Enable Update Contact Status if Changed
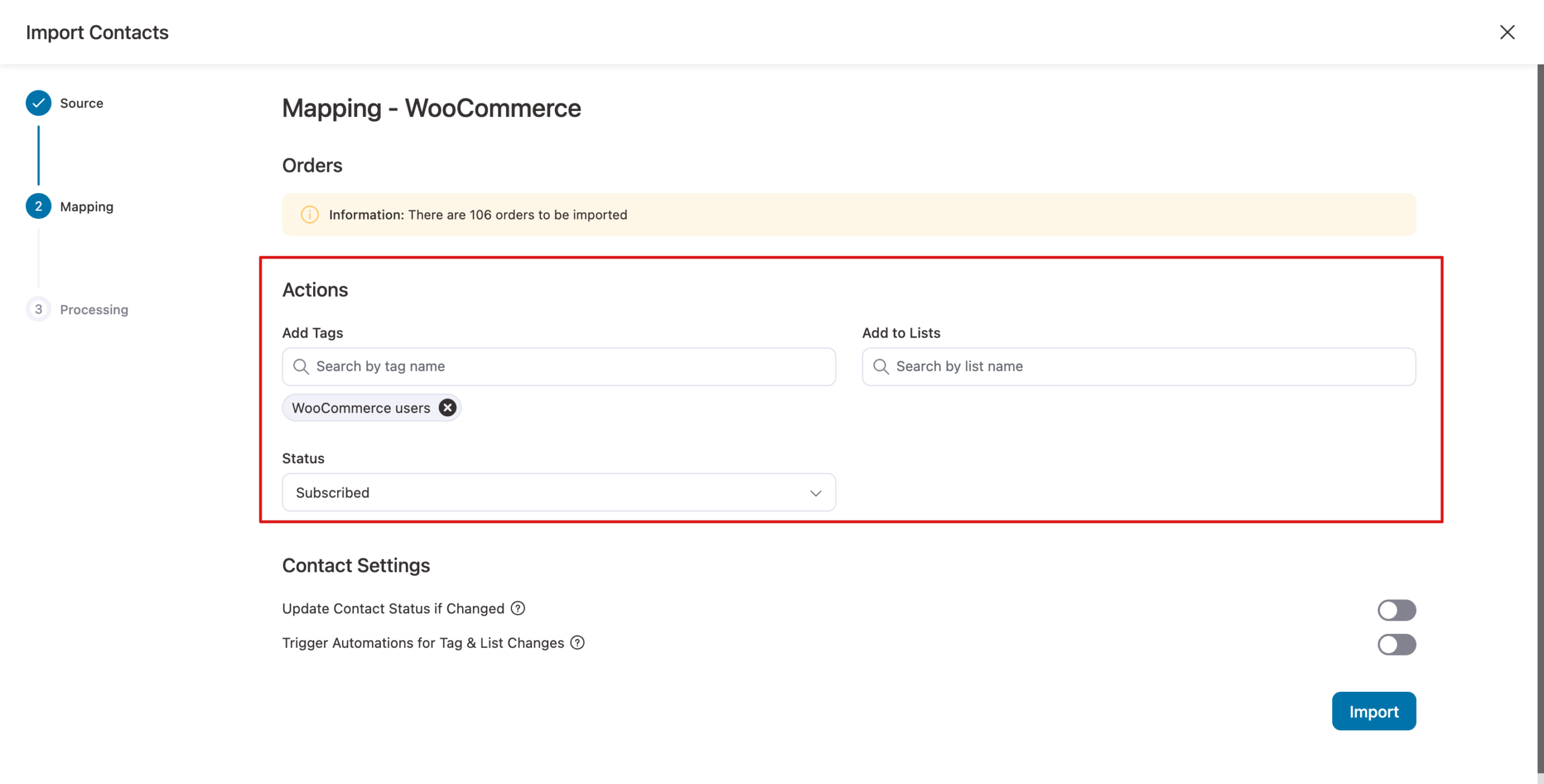 click(1397, 610)
